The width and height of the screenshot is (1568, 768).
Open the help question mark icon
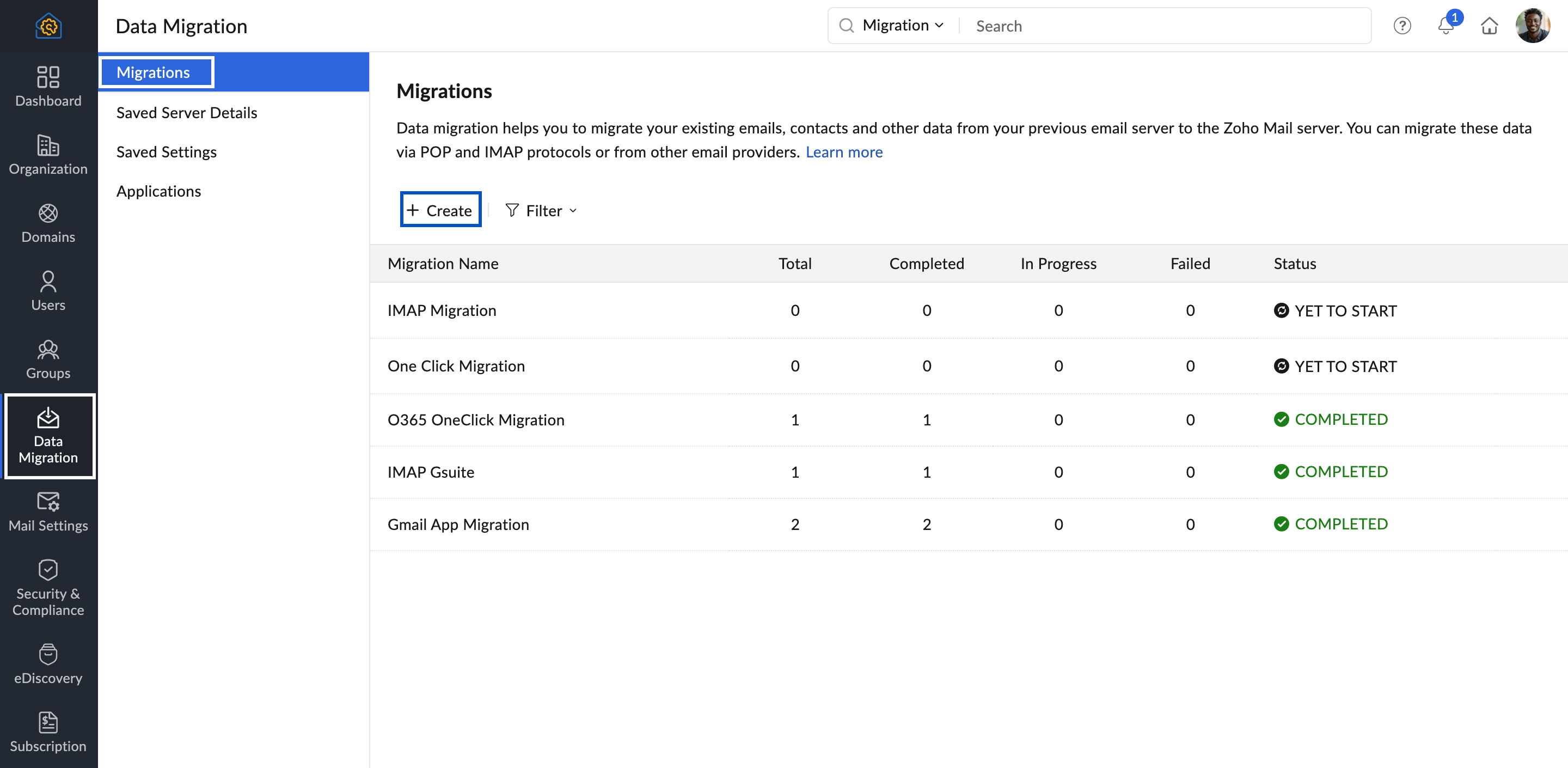[1402, 26]
